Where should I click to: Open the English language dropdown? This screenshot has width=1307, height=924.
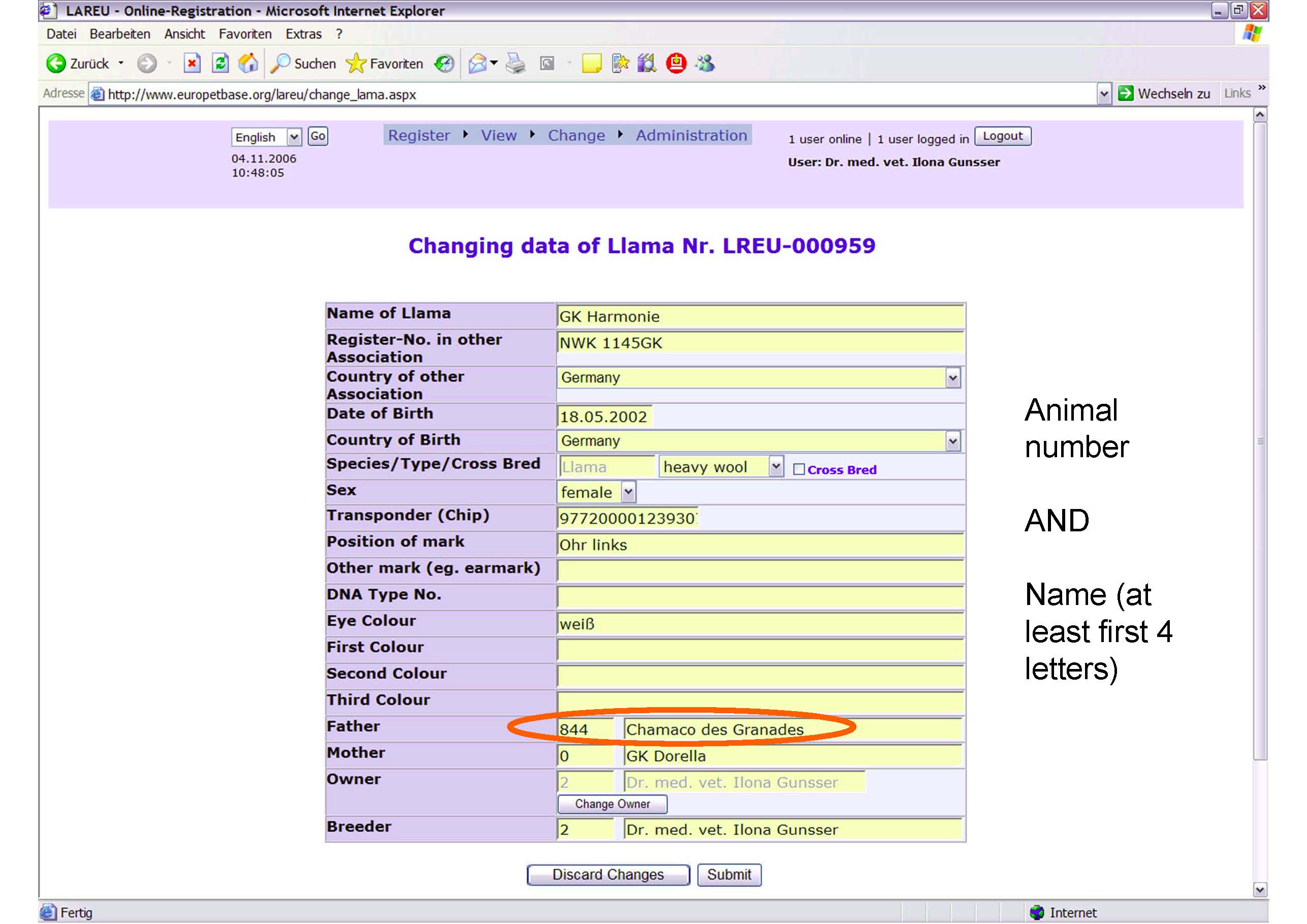(x=294, y=137)
